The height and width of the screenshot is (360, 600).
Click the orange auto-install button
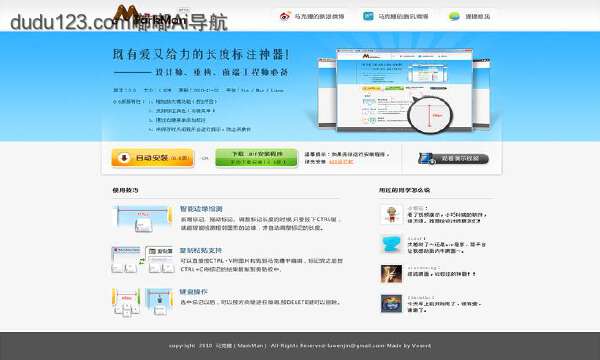pos(153,158)
